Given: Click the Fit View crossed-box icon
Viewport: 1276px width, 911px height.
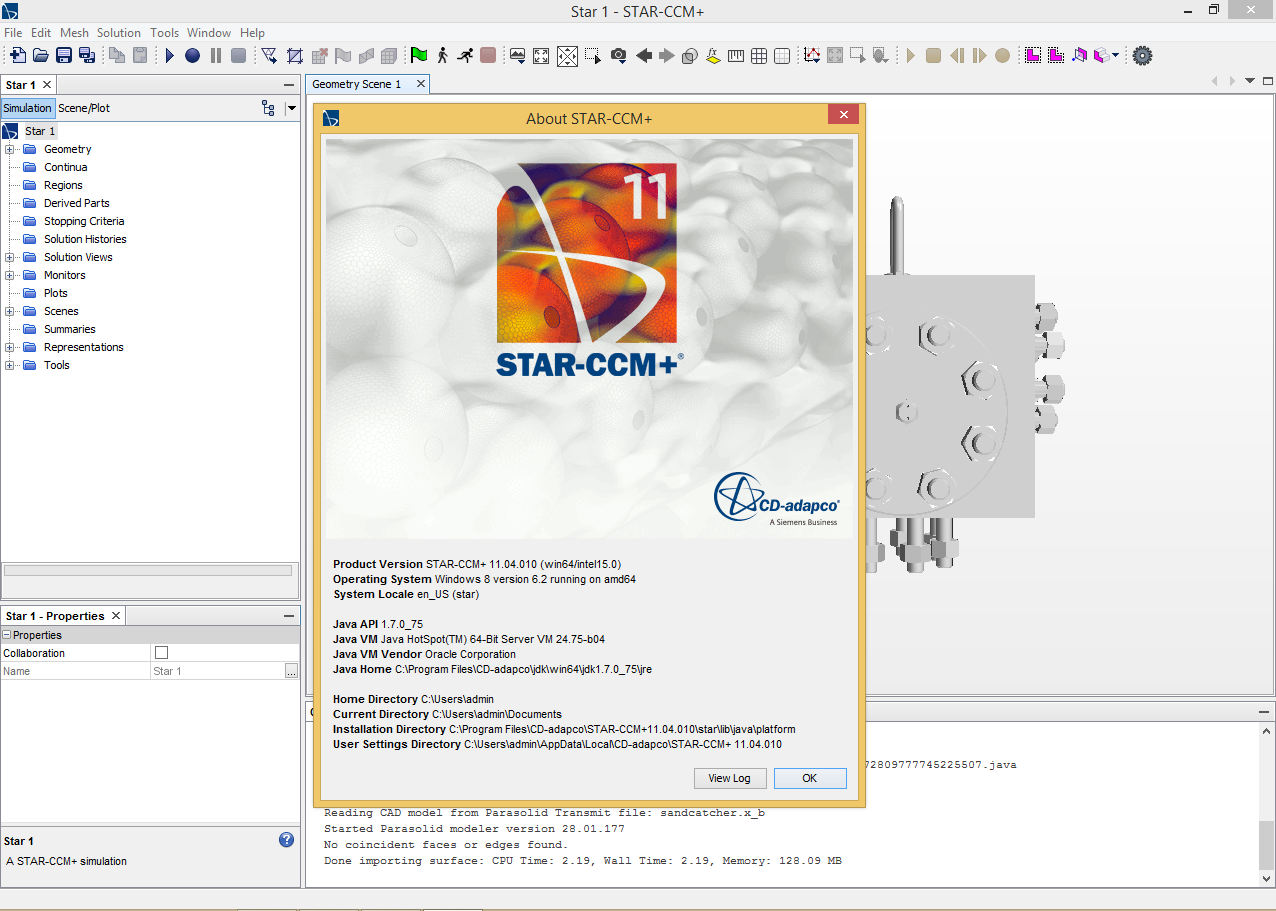Looking at the screenshot, I should pos(567,56).
